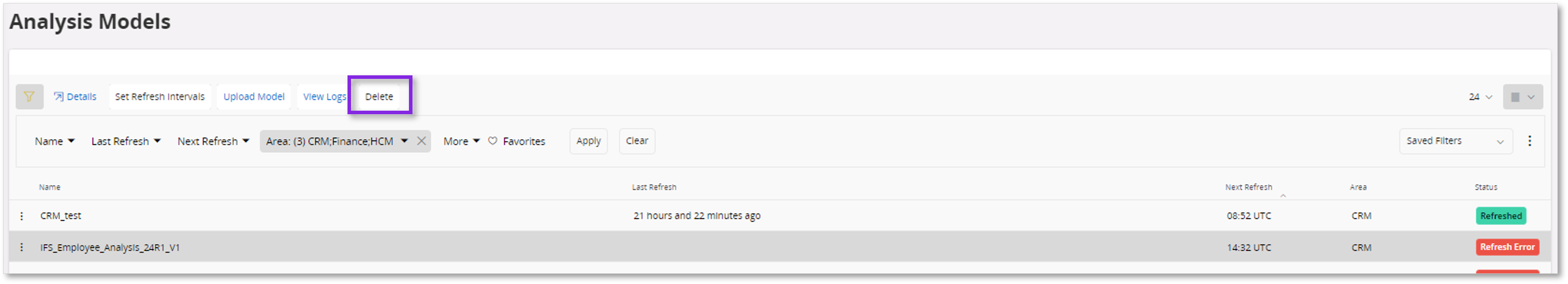Click the Favorites heart icon
Viewport: 1568px width, 284px height.
tap(492, 141)
